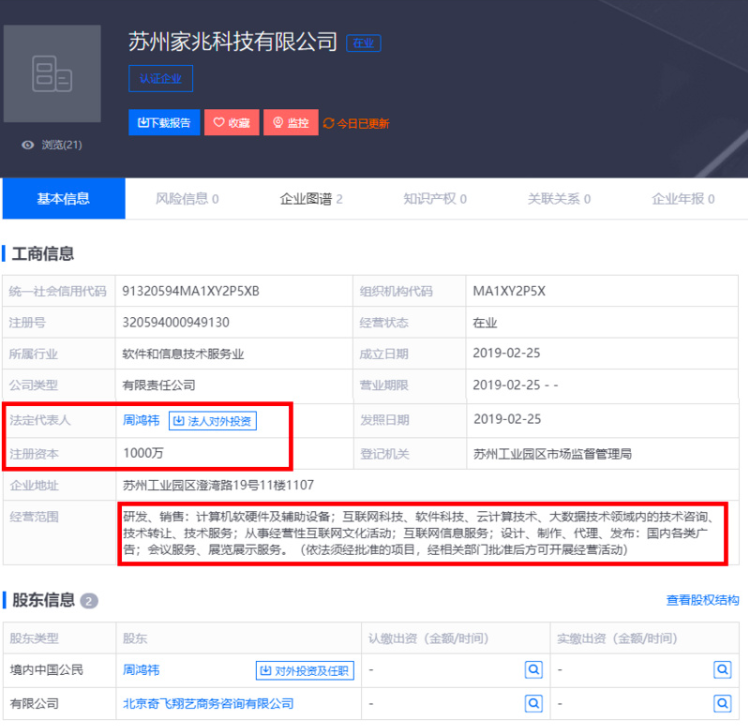
Task: Click magnifier icon in 周鸿祎 row 实缴出资 column
Action: [722, 670]
